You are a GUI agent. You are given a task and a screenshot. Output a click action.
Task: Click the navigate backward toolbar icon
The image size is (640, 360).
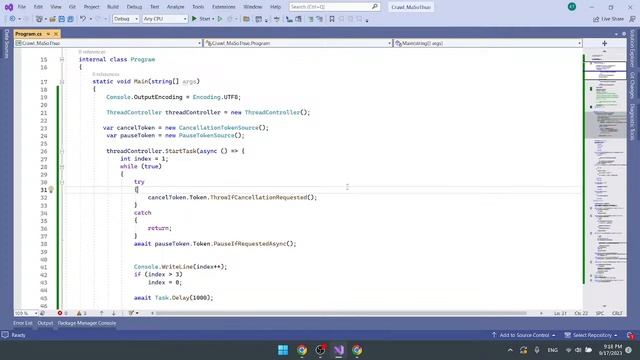click(x=12, y=19)
